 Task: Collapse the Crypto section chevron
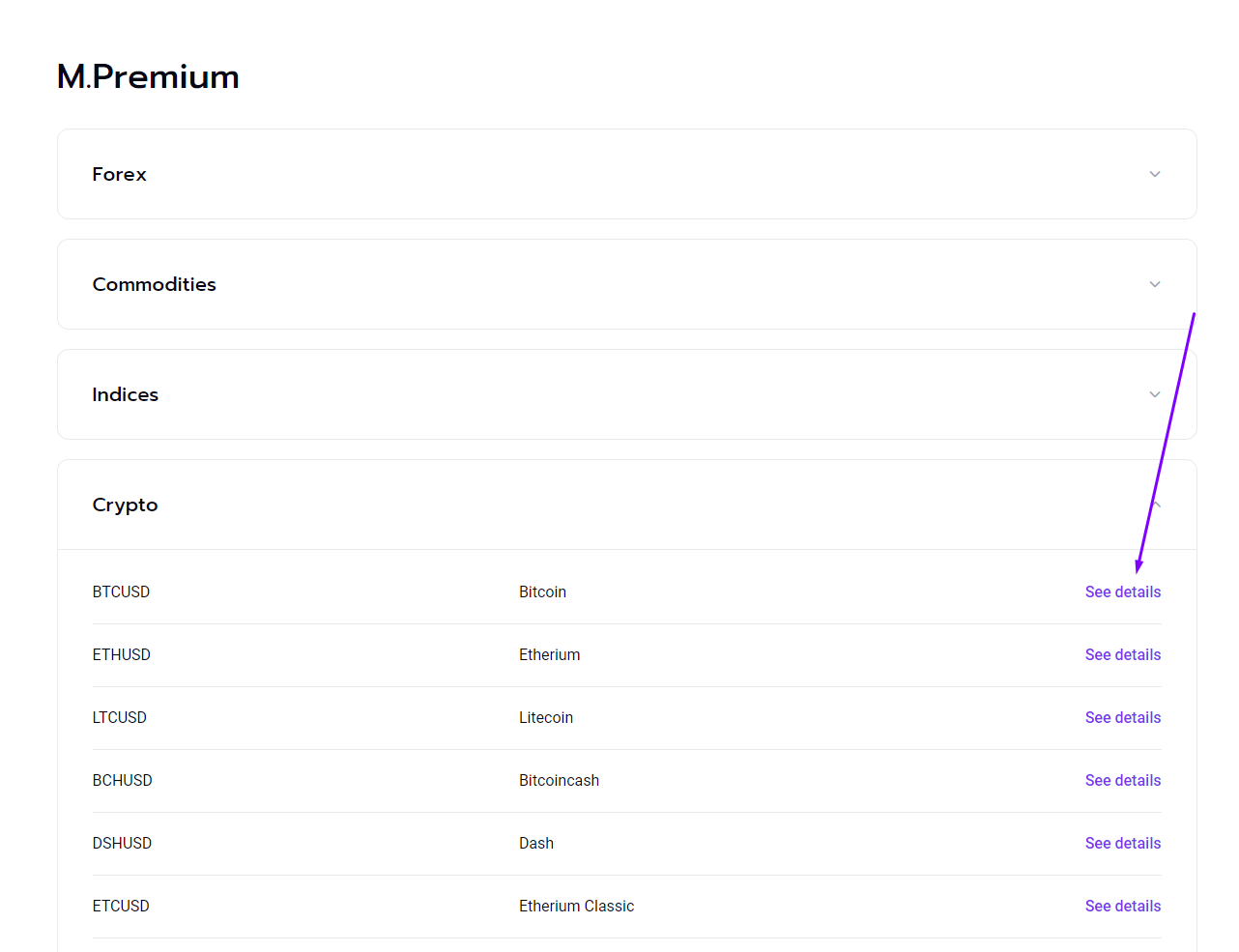coord(1155,505)
